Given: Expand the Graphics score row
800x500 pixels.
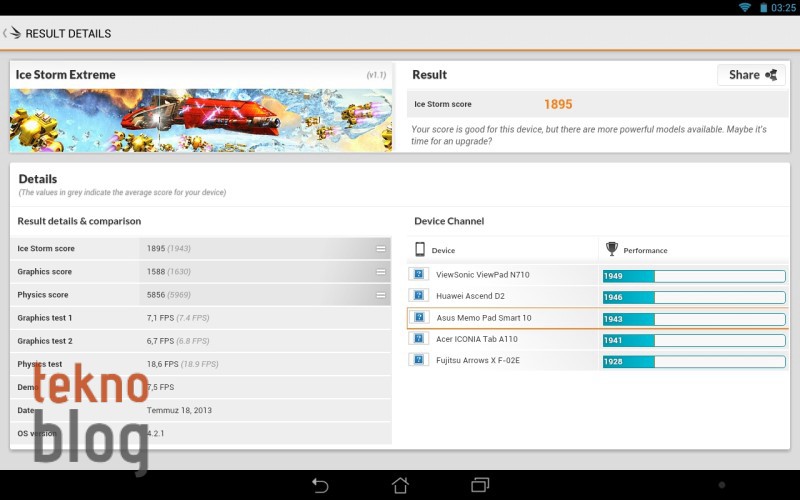Looking at the screenshot, I should 381,272.
